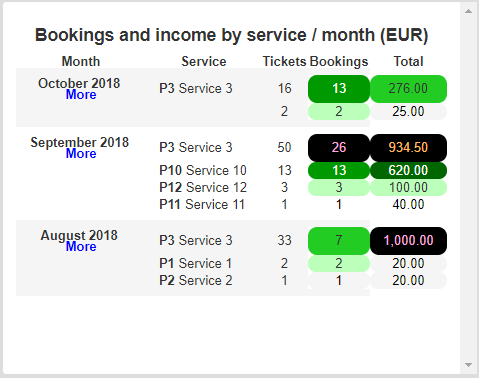Image resolution: width=479 pixels, height=378 pixels.
Task: Click the 33 tickets cell
Action: (x=284, y=241)
